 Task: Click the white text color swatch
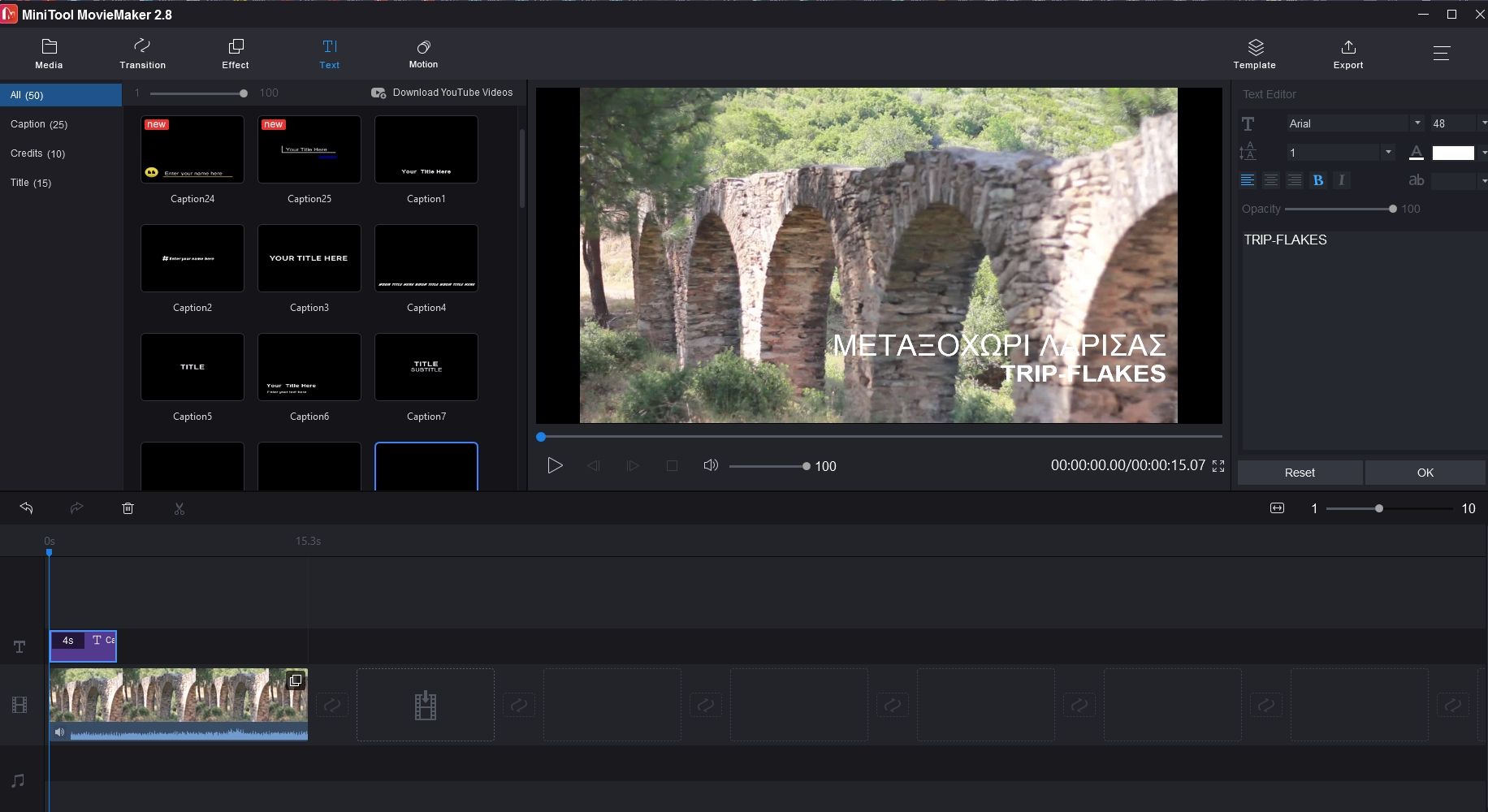pos(1453,153)
